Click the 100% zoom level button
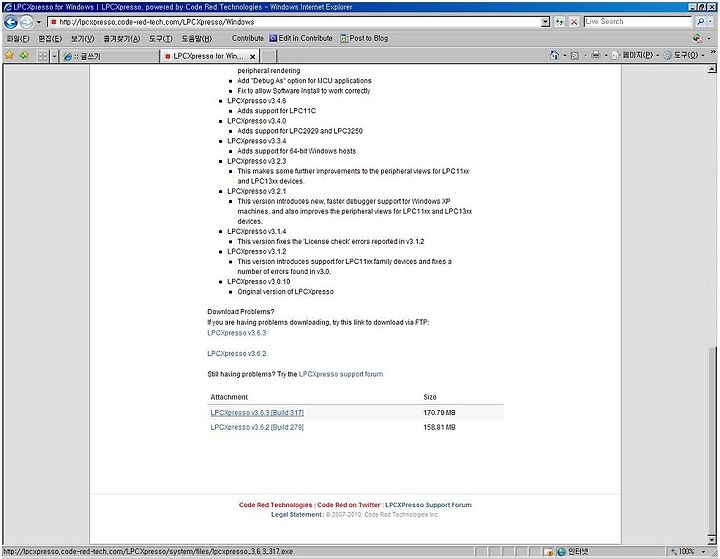This screenshot has width=720, height=559. coord(682,551)
